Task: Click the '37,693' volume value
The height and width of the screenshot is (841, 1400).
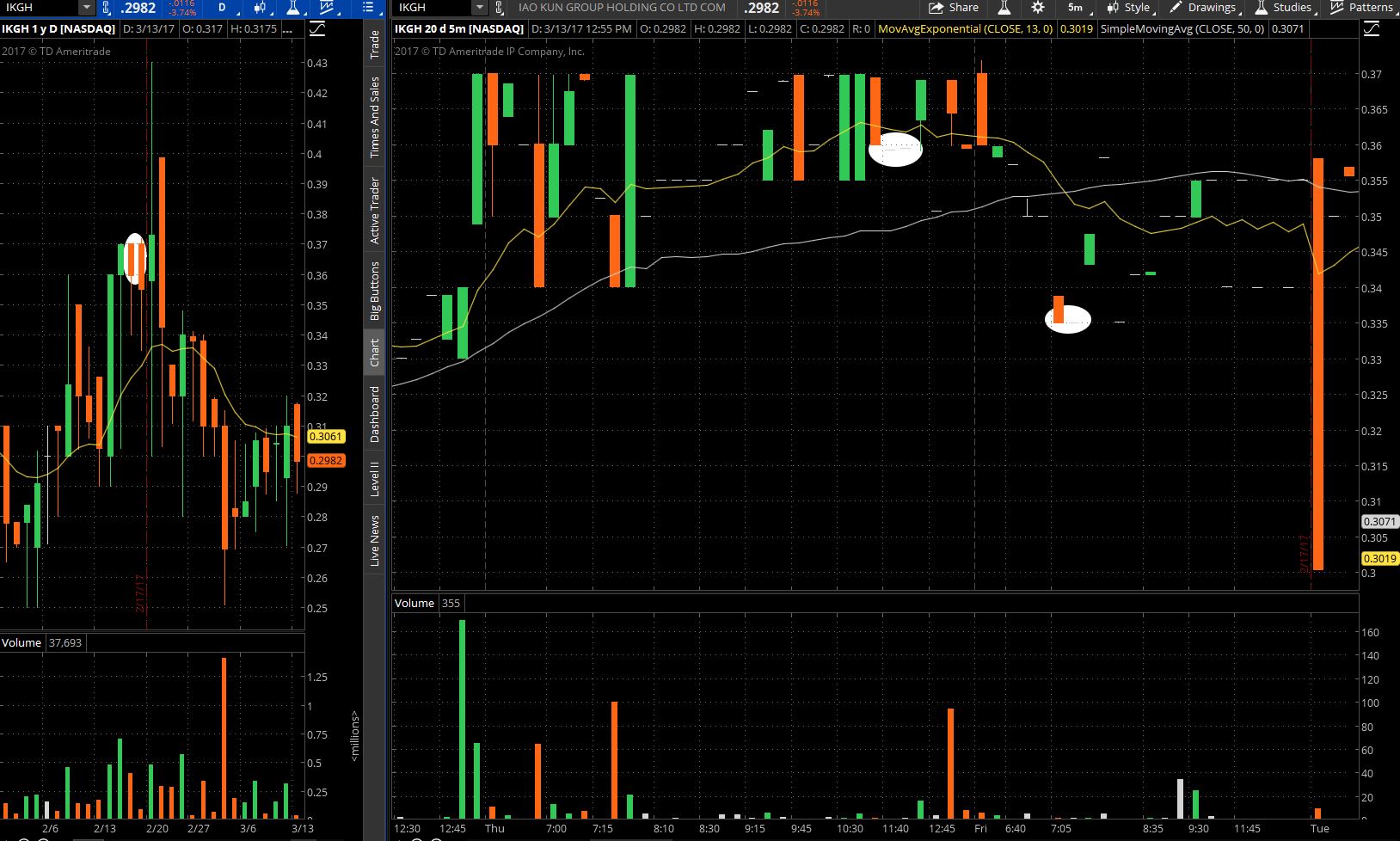Action: pyautogui.click(x=65, y=642)
